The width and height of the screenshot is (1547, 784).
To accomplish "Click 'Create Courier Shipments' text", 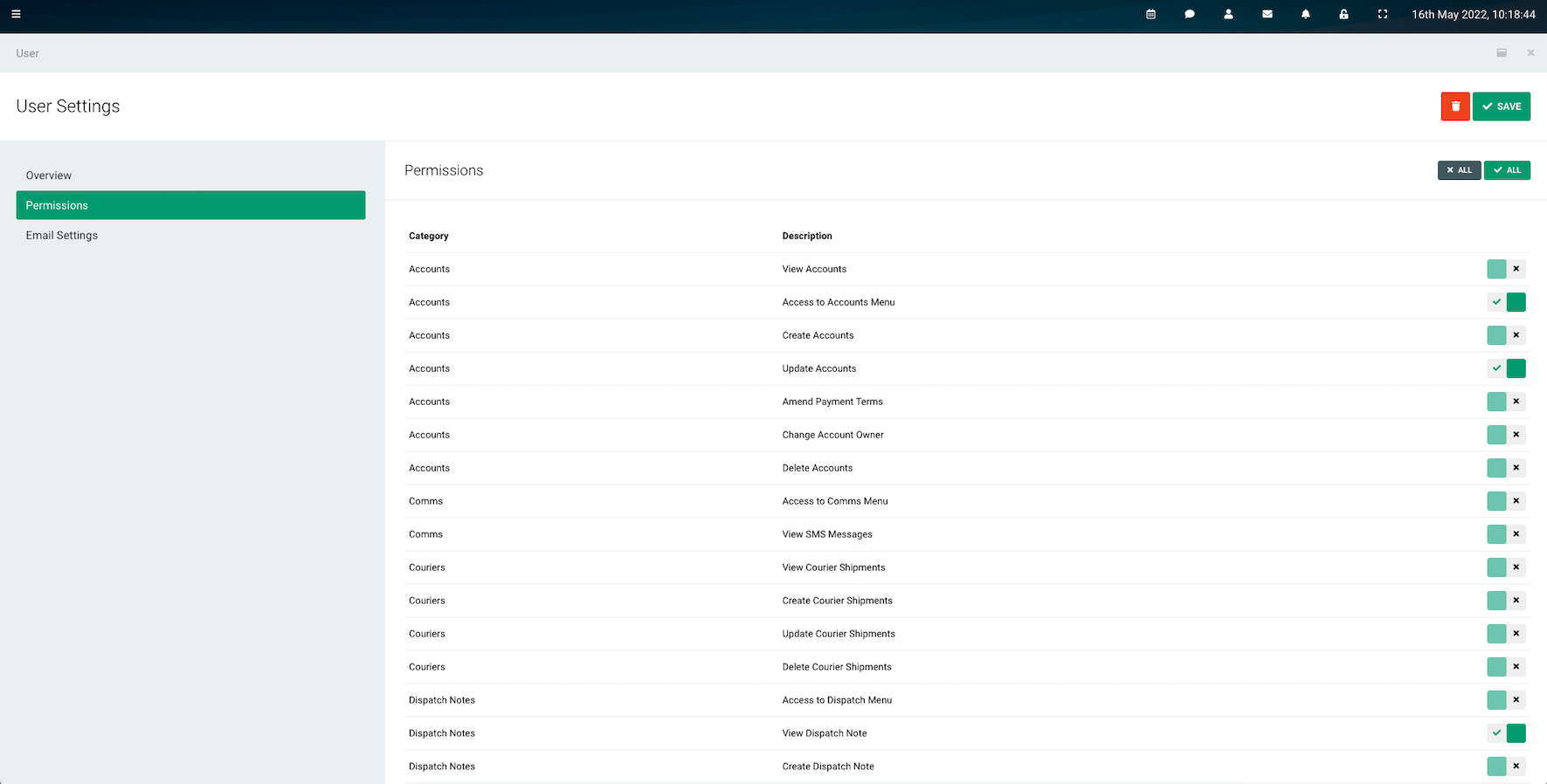I will (x=838, y=601).
